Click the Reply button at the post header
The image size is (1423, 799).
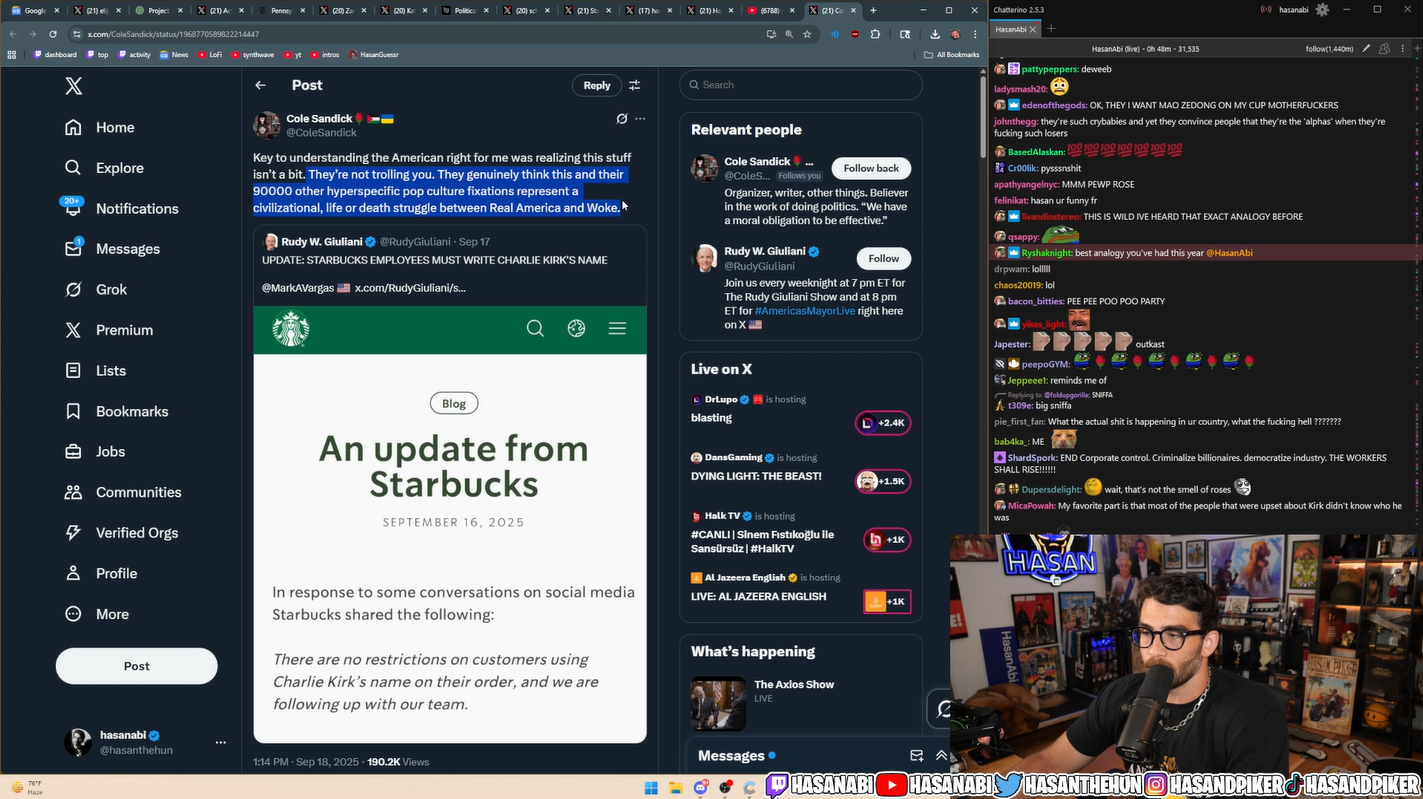tap(597, 85)
